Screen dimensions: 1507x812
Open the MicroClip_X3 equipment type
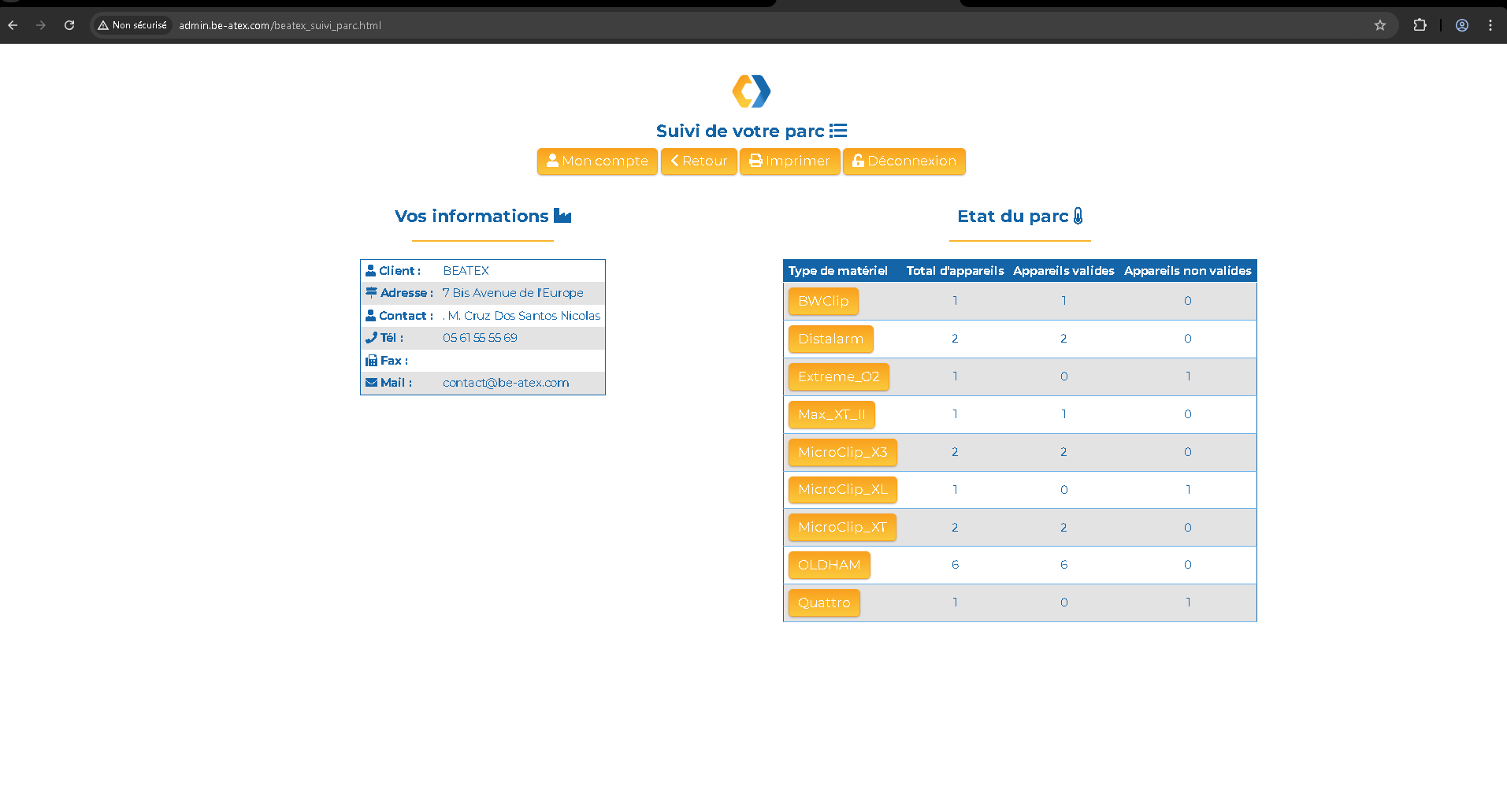pos(842,452)
